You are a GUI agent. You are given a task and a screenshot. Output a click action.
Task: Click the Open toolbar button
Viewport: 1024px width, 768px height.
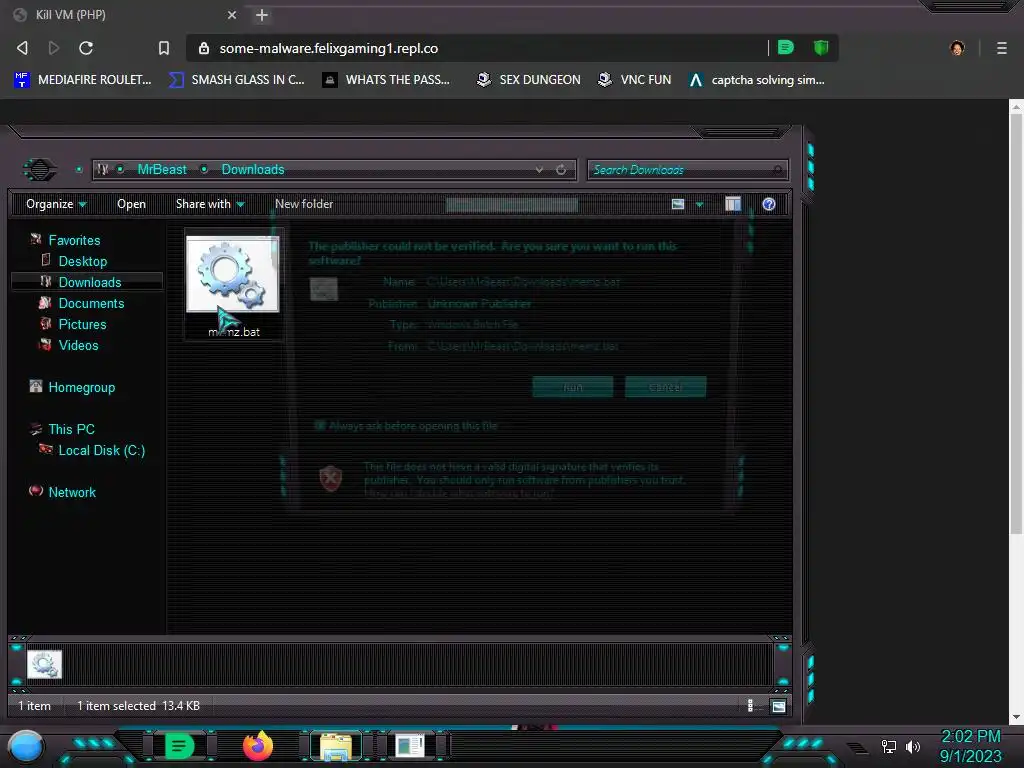point(131,204)
